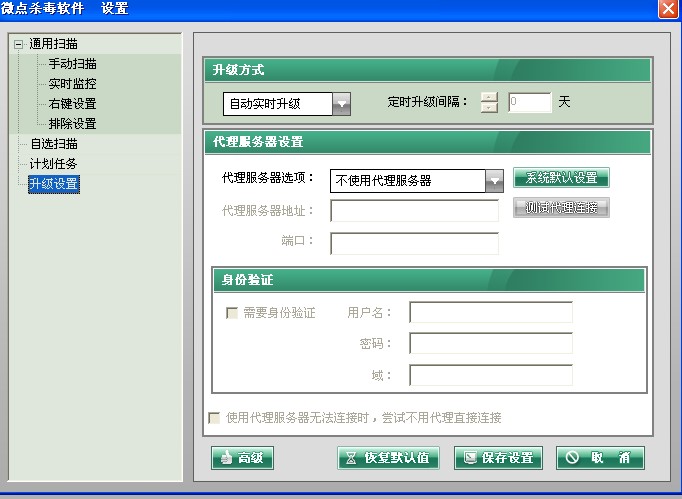Click the 系统默认设置 button
The image size is (682, 499).
point(561,178)
